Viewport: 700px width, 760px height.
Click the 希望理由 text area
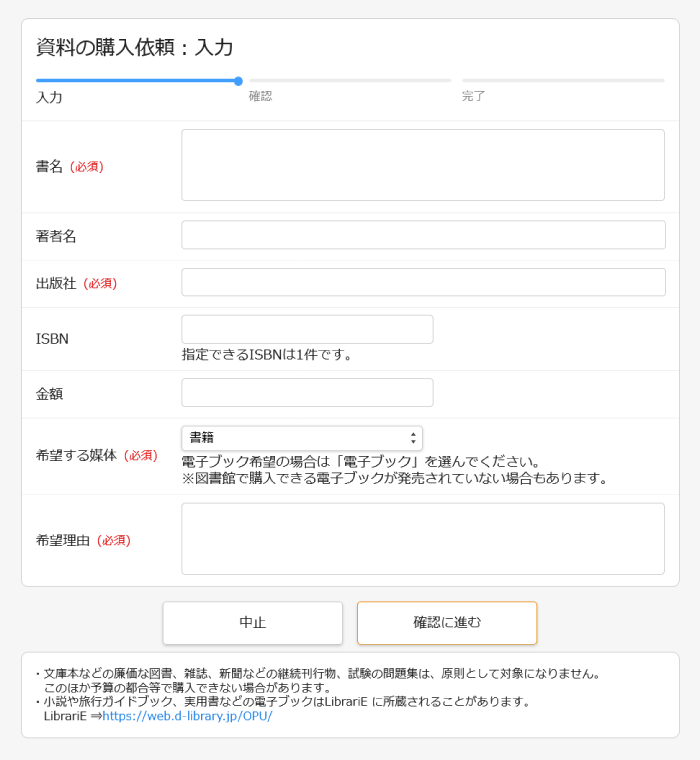click(x=422, y=539)
